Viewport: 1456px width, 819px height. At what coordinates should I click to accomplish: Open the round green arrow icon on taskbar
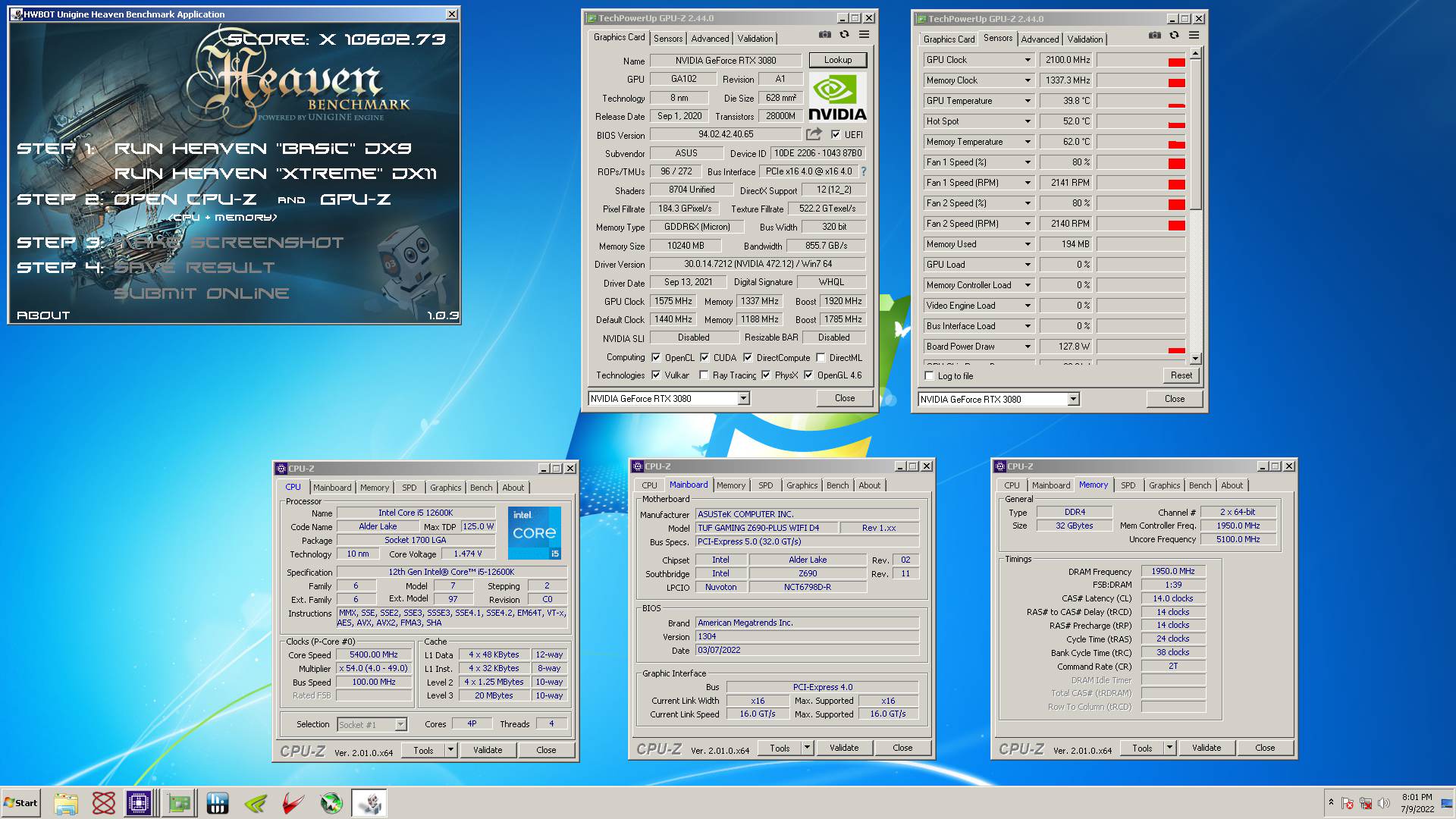pyautogui.click(x=331, y=803)
